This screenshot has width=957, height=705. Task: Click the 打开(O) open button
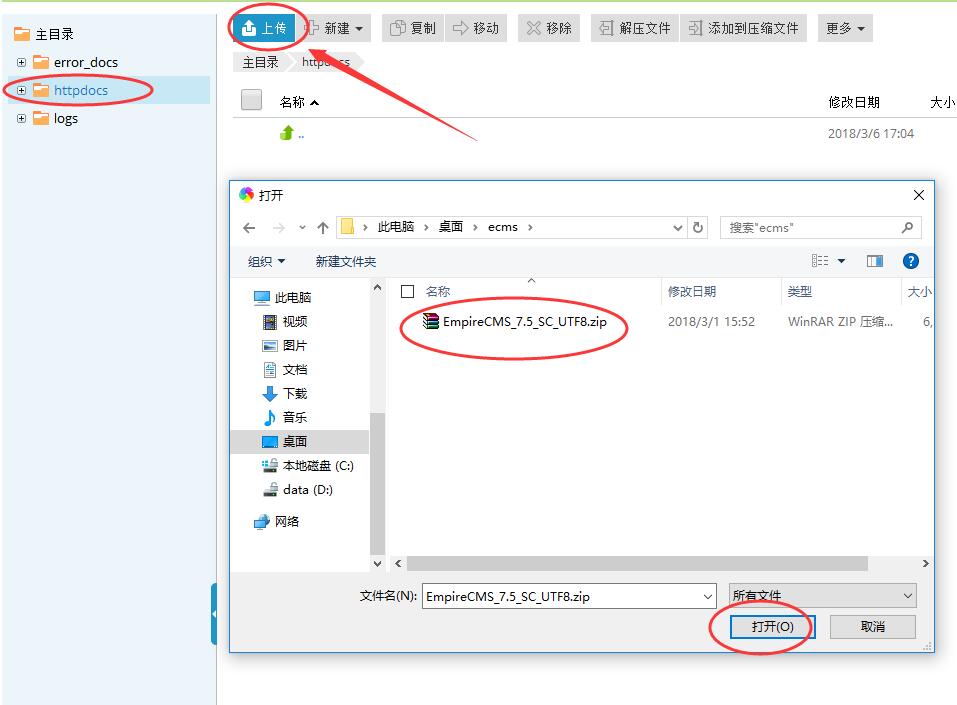[x=772, y=626]
